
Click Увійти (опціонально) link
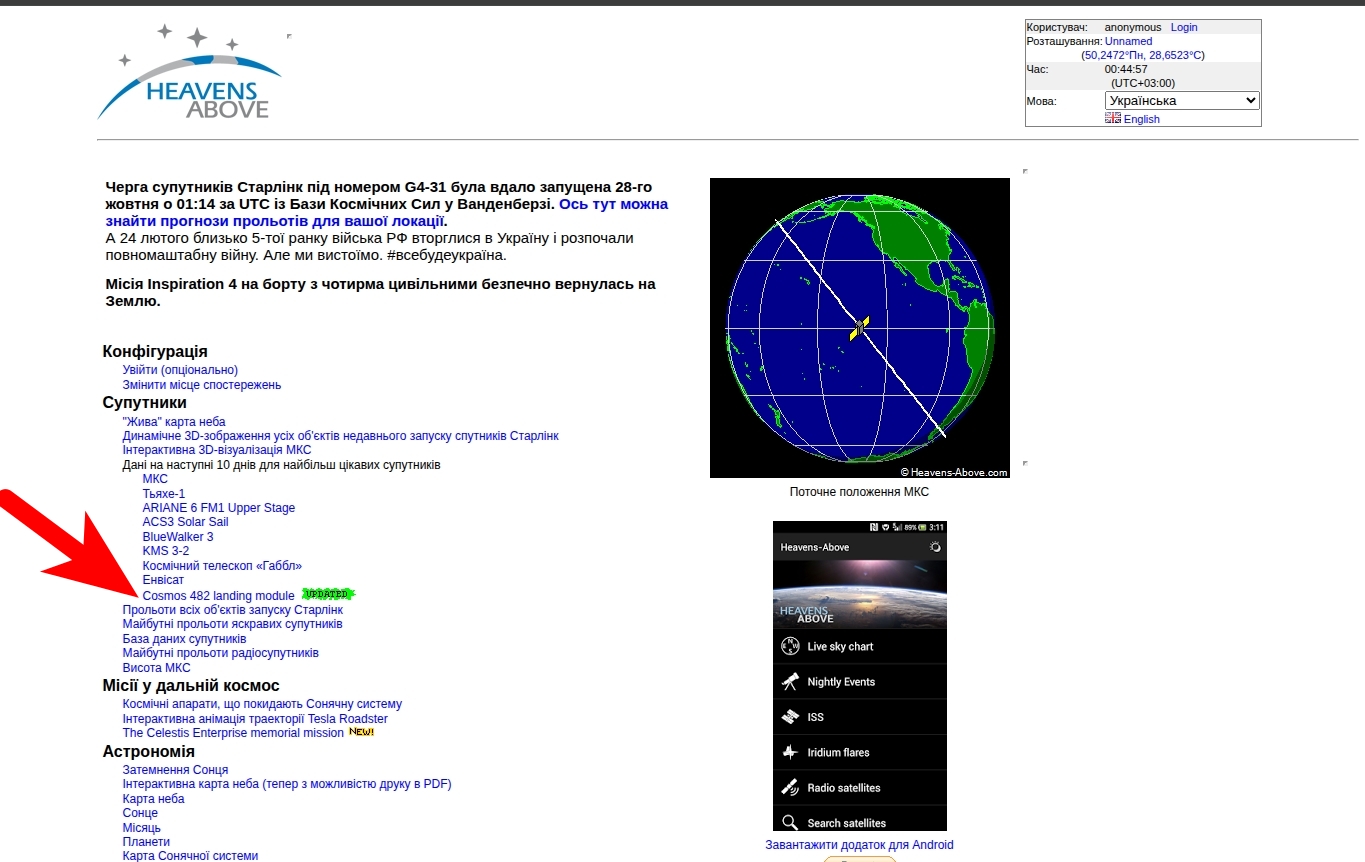coord(180,370)
